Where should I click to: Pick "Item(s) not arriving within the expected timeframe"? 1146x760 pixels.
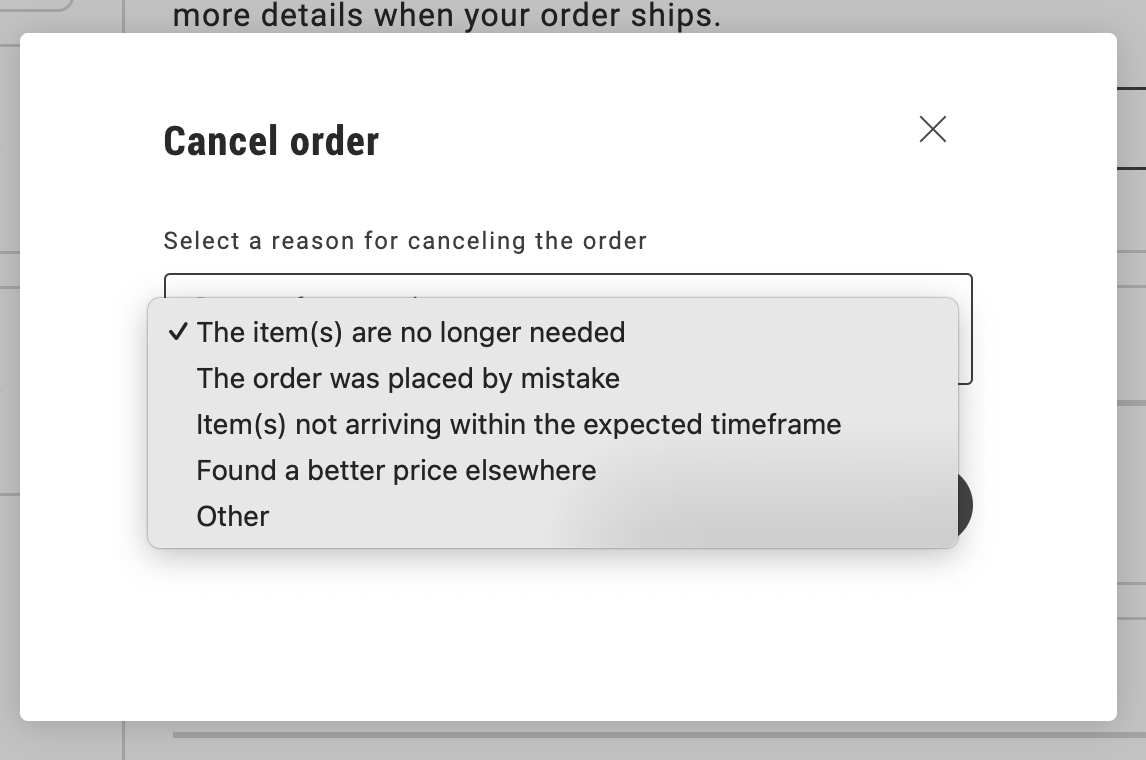coord(519,424)
